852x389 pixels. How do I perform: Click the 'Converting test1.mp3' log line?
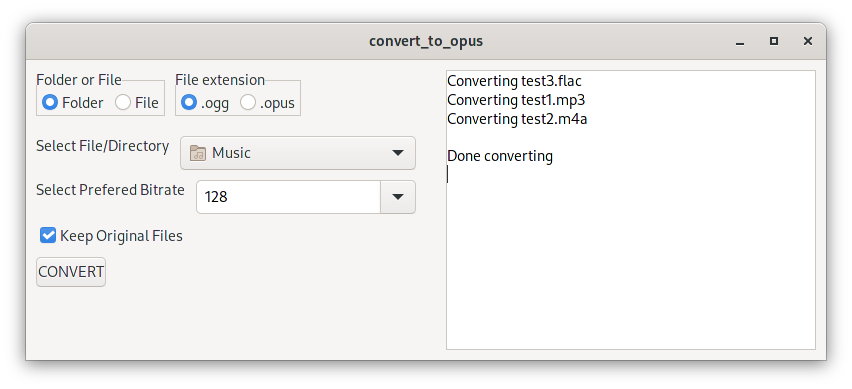[516, 100]
